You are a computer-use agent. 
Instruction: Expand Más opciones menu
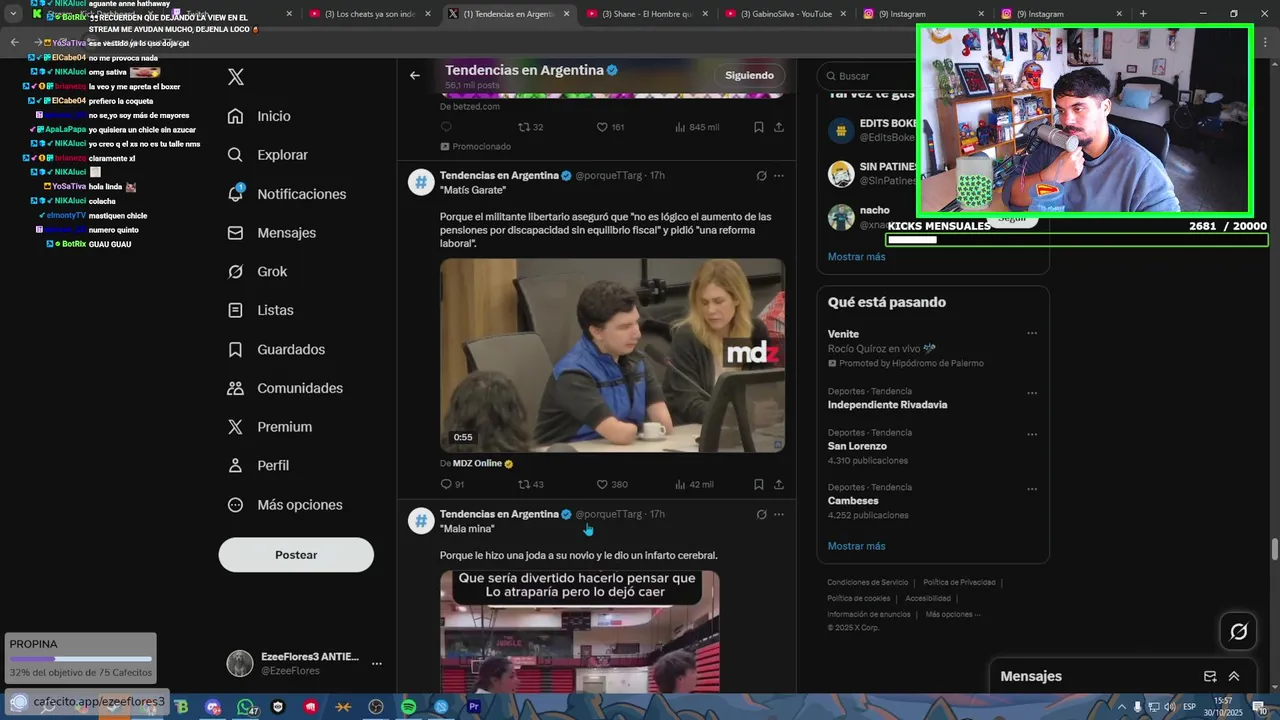pyautogui.click(x=285, y=505)
